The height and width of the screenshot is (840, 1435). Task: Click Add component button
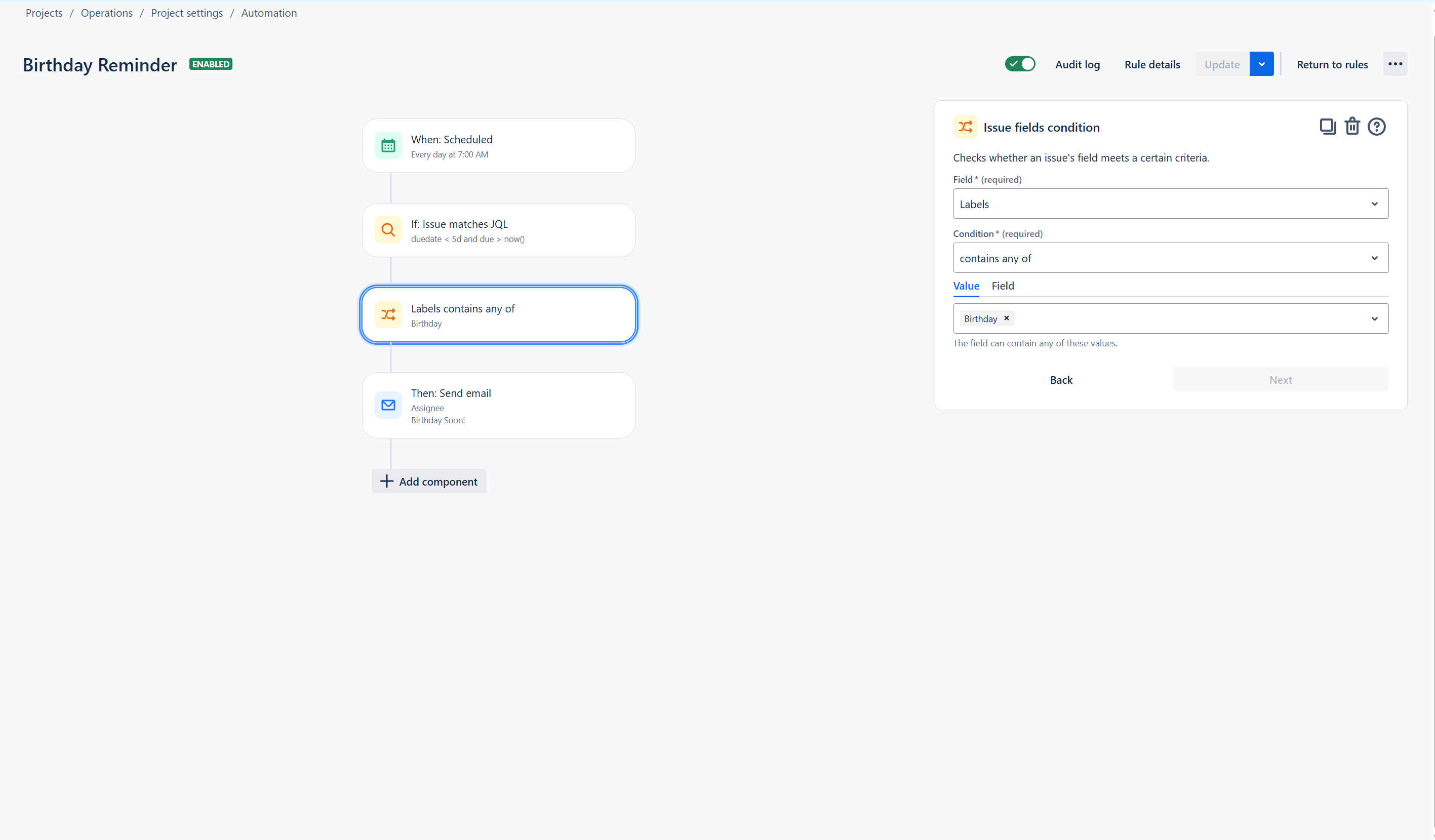[x=429, y=481]
